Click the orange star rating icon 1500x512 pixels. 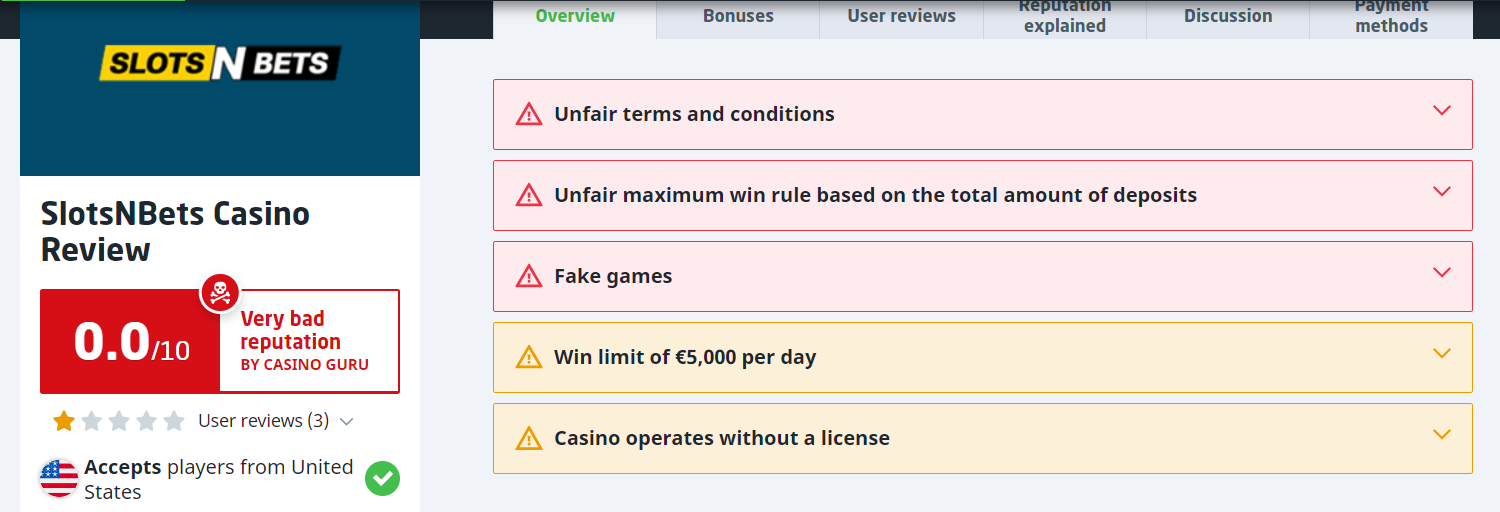(x=64, y=421)
